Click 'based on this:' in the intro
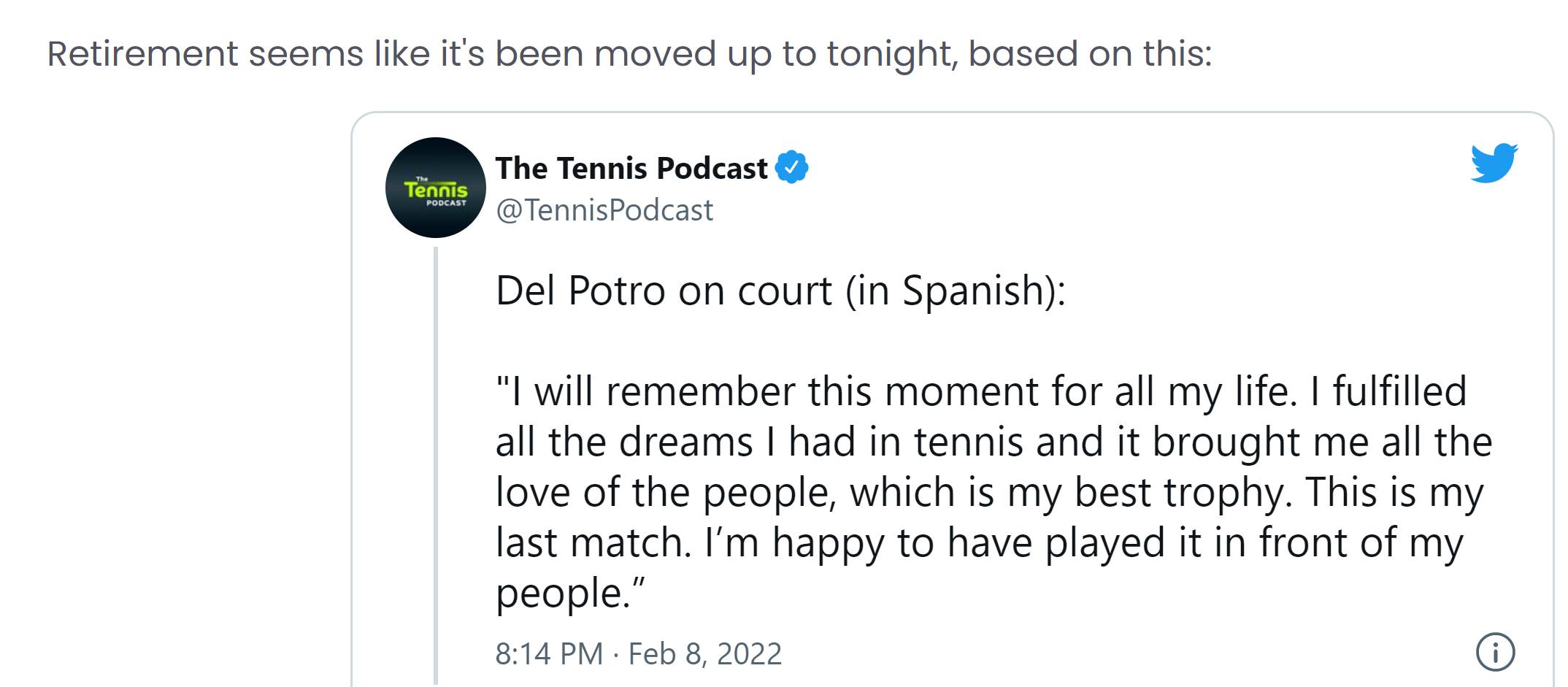The image size is (1568, 687). pyautogui.click(x=1090, y=54)
